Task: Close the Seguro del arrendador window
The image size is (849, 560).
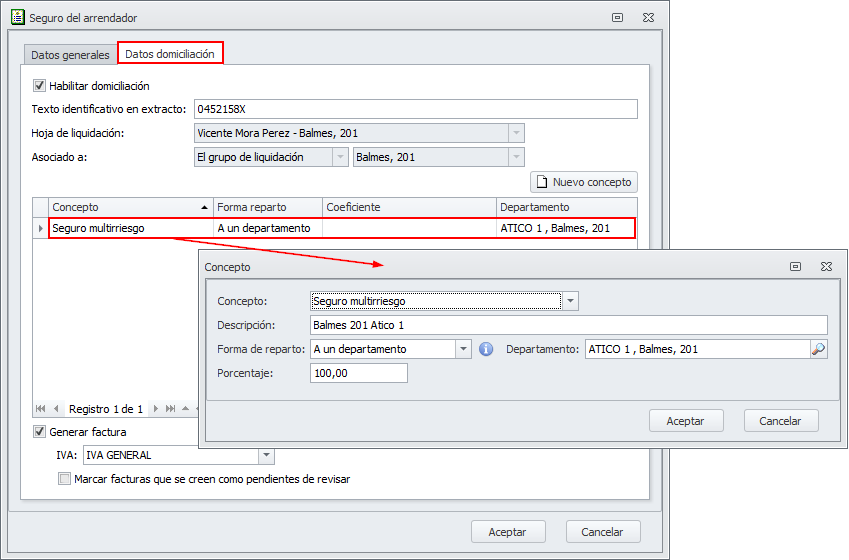Action: [648, 17]
